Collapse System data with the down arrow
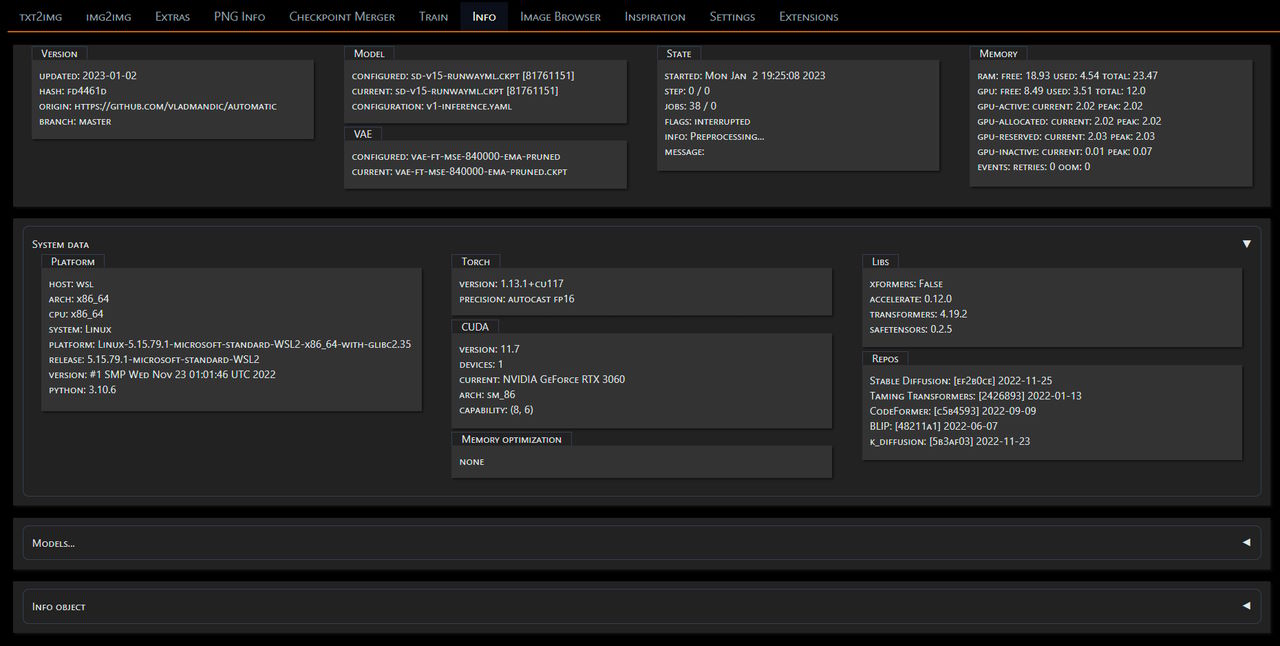Screen dimensions: 1280x646 pyautogui.click(x=1246, y=244)
